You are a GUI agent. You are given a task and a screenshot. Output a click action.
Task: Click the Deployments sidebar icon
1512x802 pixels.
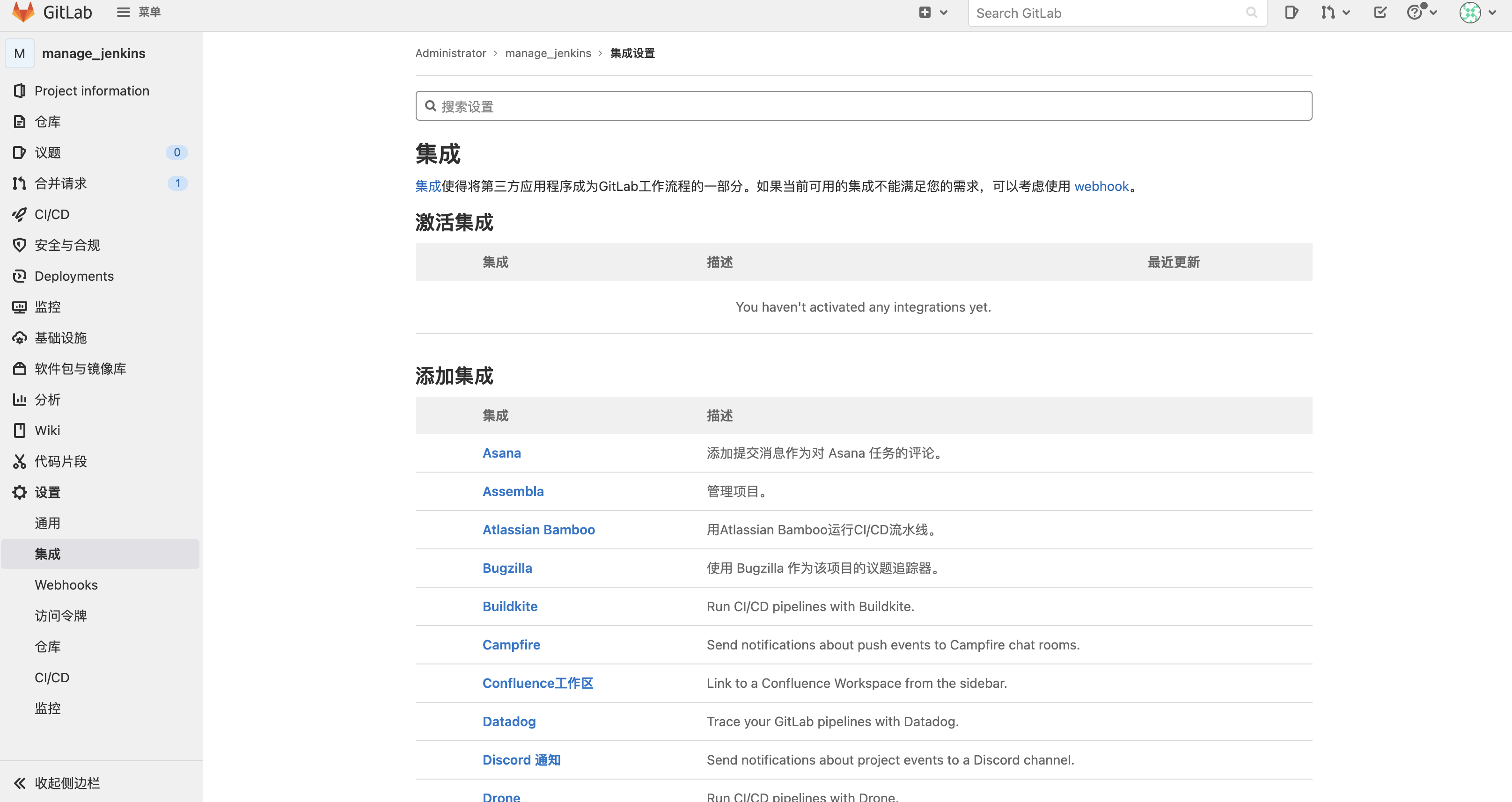pos(19,276)
